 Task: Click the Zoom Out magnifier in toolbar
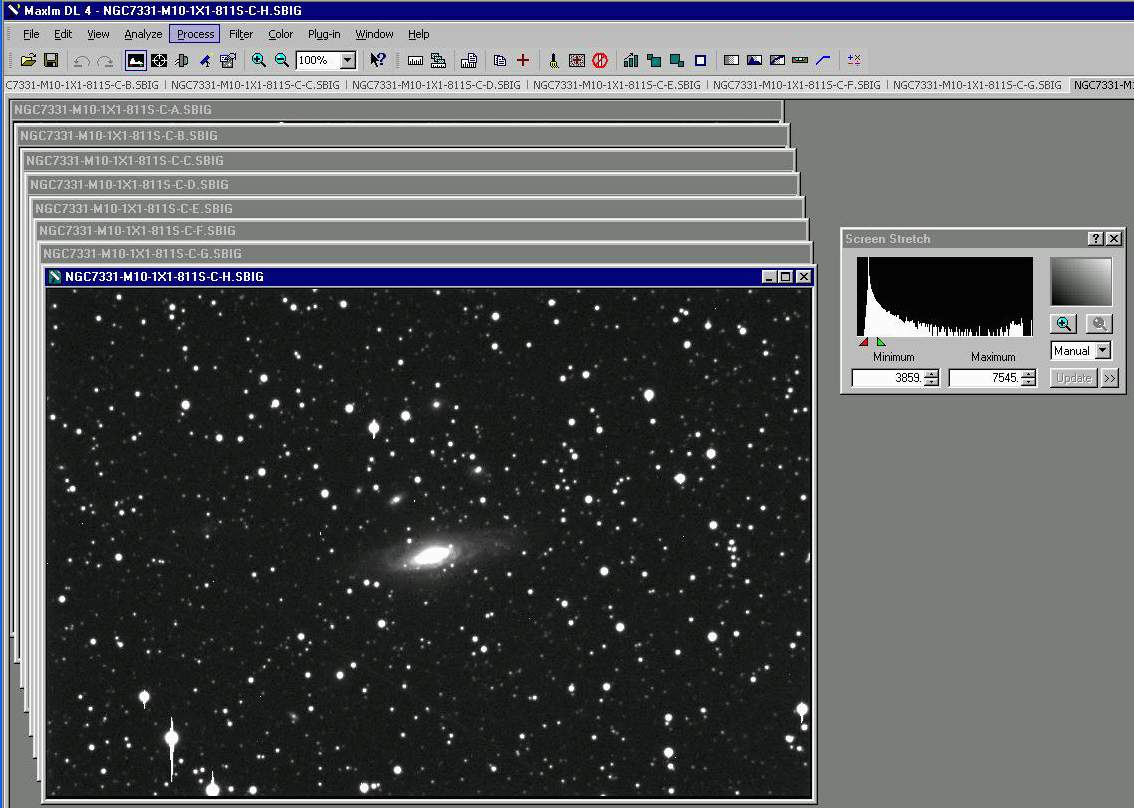coord(281,60)
